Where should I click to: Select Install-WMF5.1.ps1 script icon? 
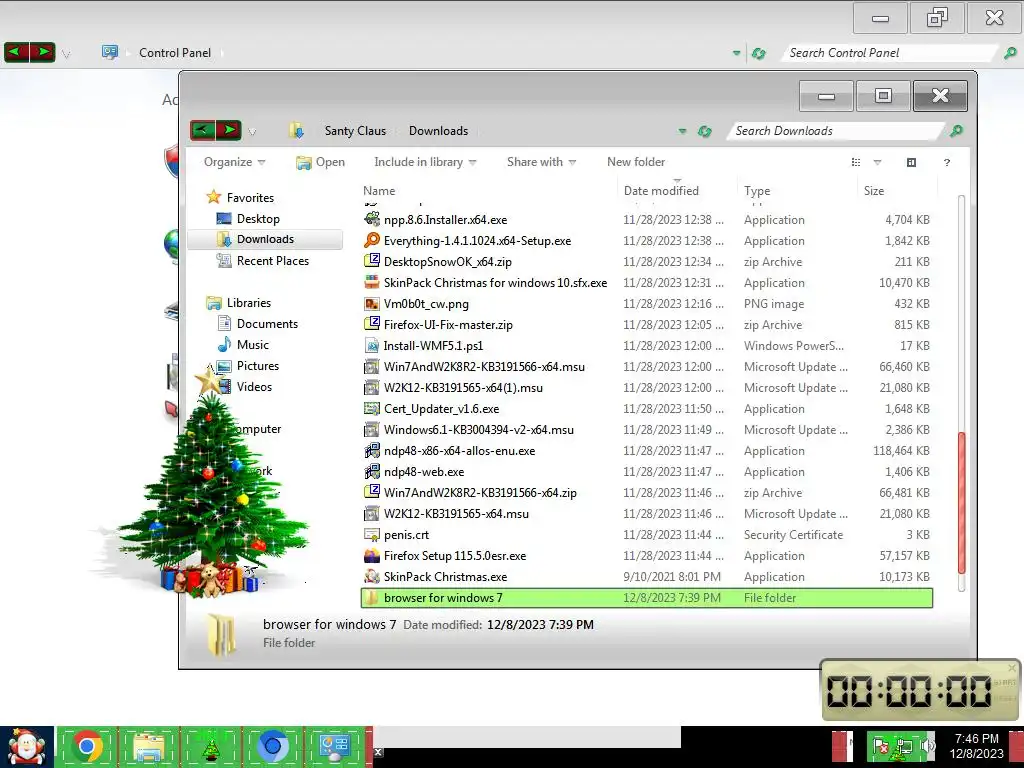(372, 345)
